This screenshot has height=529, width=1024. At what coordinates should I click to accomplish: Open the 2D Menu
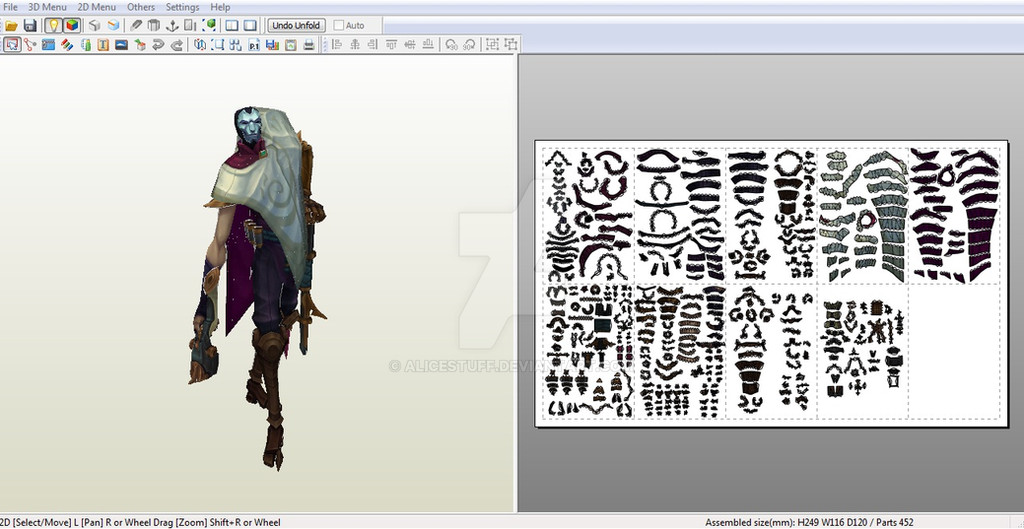pos(97,7)
